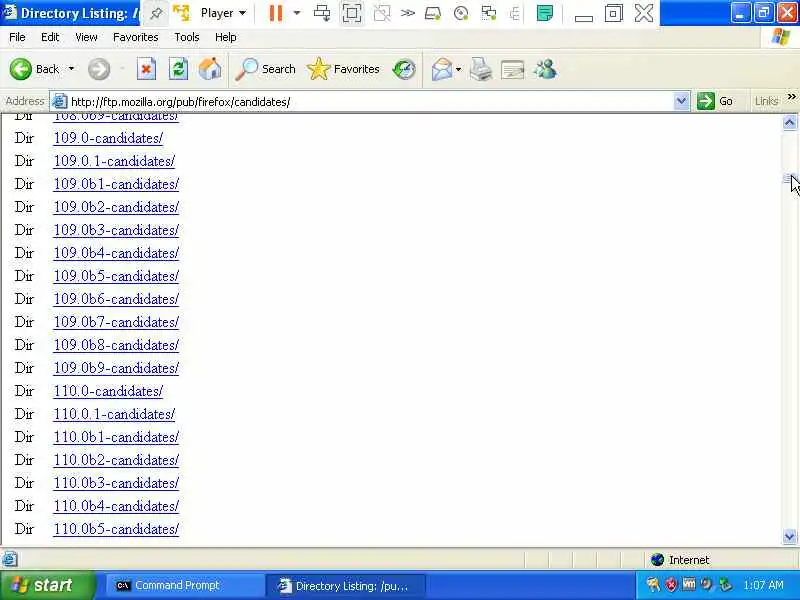The image size is (800, 600).
Task: Click the Internet zone status bar entry
Action: [x=680, y=560]
